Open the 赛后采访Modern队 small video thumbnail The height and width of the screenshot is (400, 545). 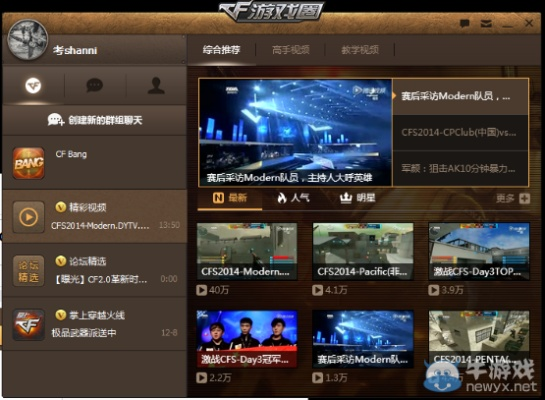coord(363,339)
